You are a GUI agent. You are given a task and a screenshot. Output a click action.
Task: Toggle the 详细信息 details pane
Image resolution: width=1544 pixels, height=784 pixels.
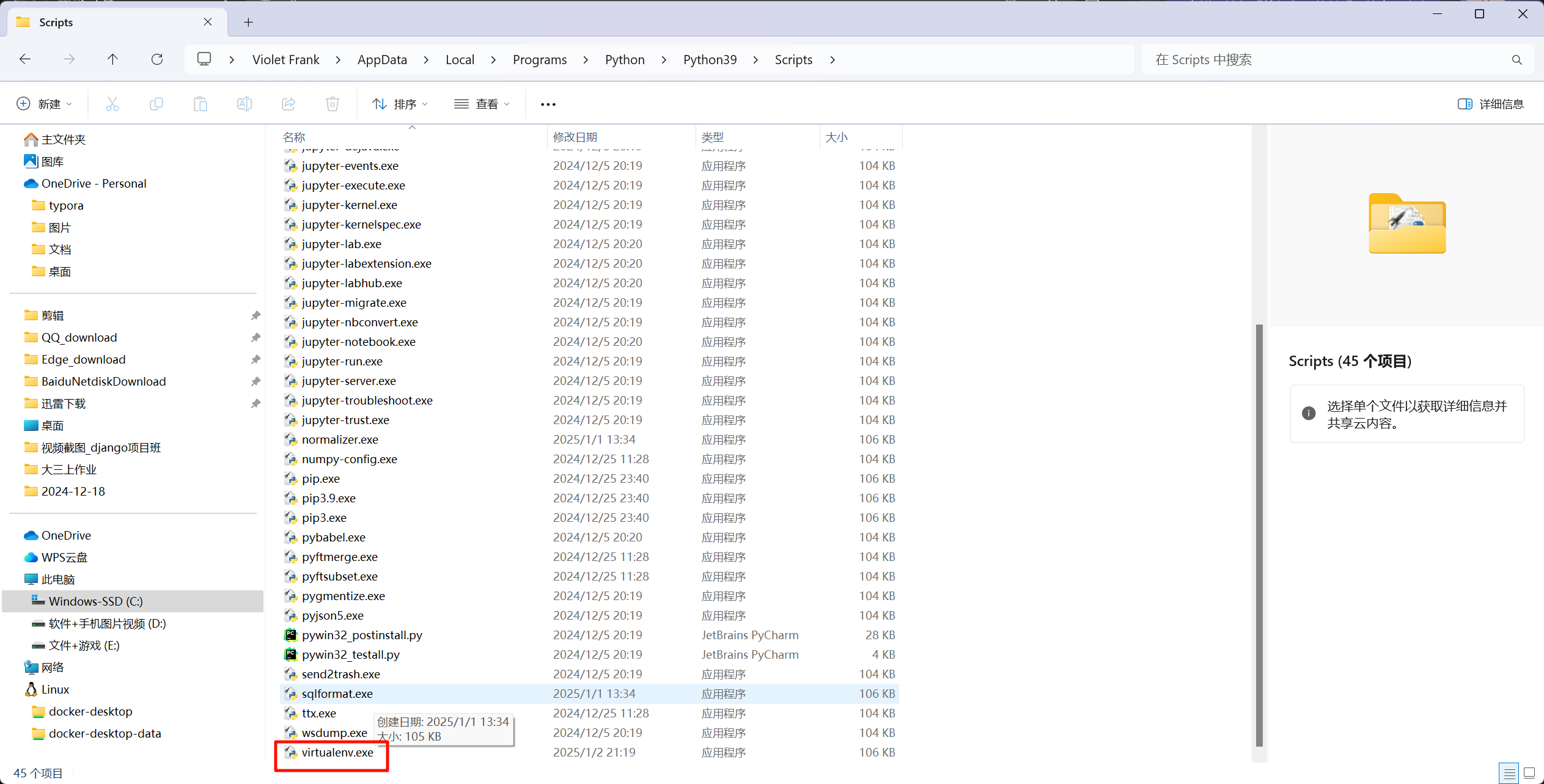[1490, 104]
